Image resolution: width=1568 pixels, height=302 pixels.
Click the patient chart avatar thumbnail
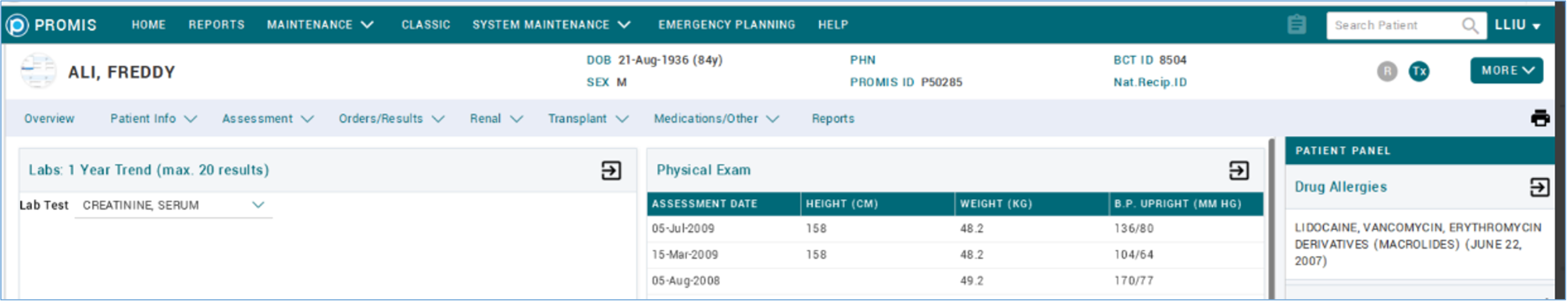[x=38, y=71]
